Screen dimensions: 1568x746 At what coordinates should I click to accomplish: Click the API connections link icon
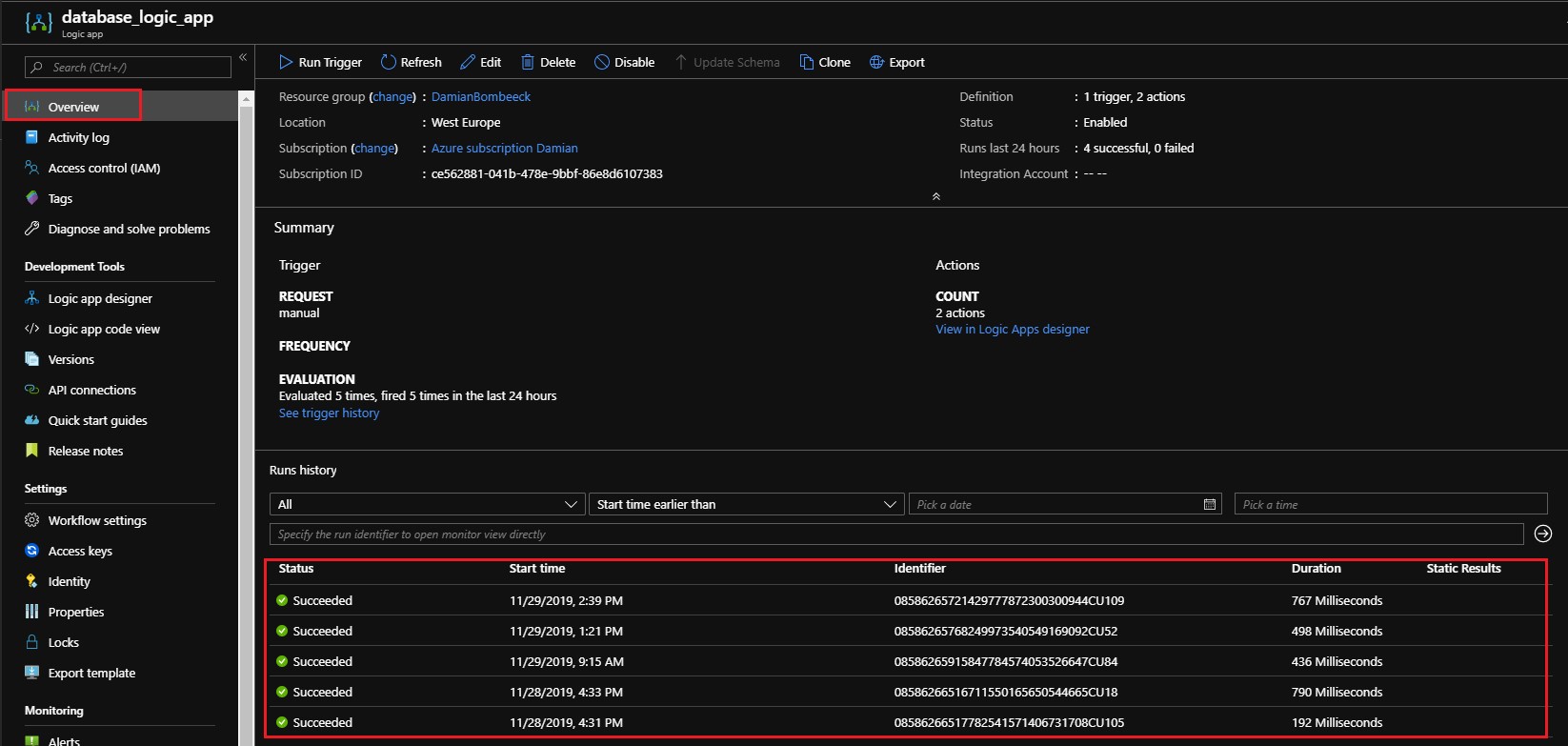(31, 390)
